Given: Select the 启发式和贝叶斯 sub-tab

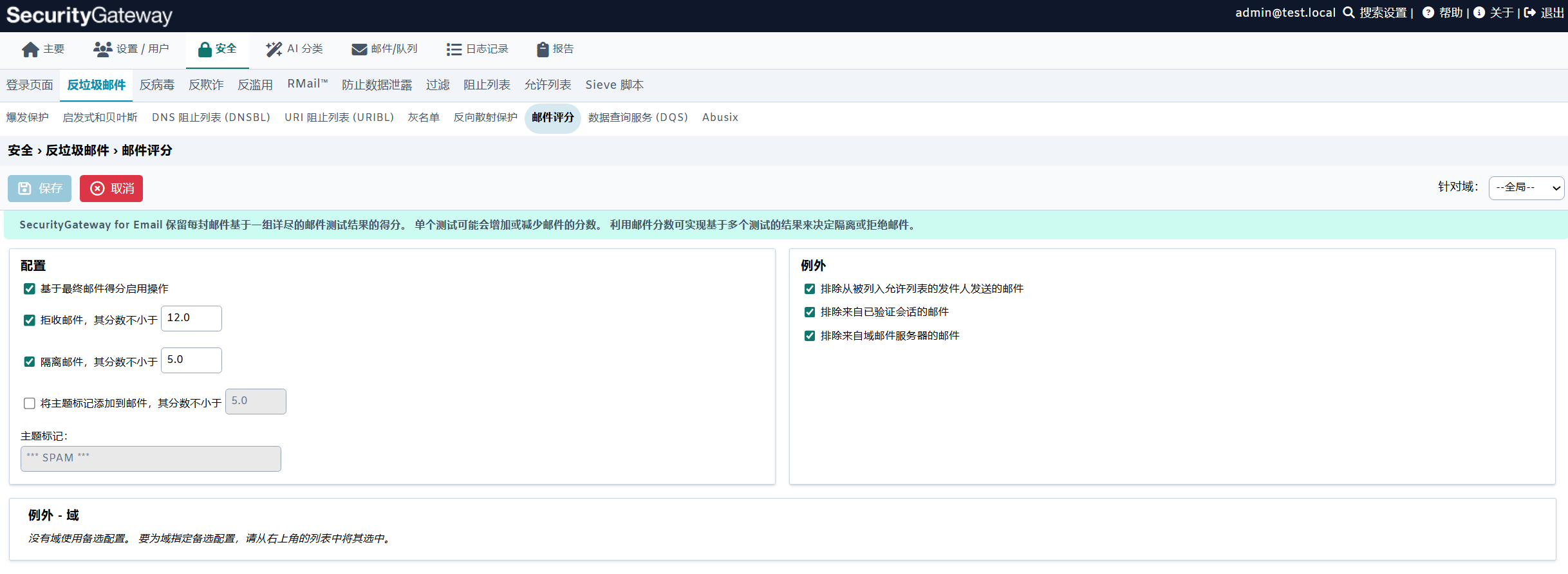Looking at the screenshot, I should click(x=100, y=118).
